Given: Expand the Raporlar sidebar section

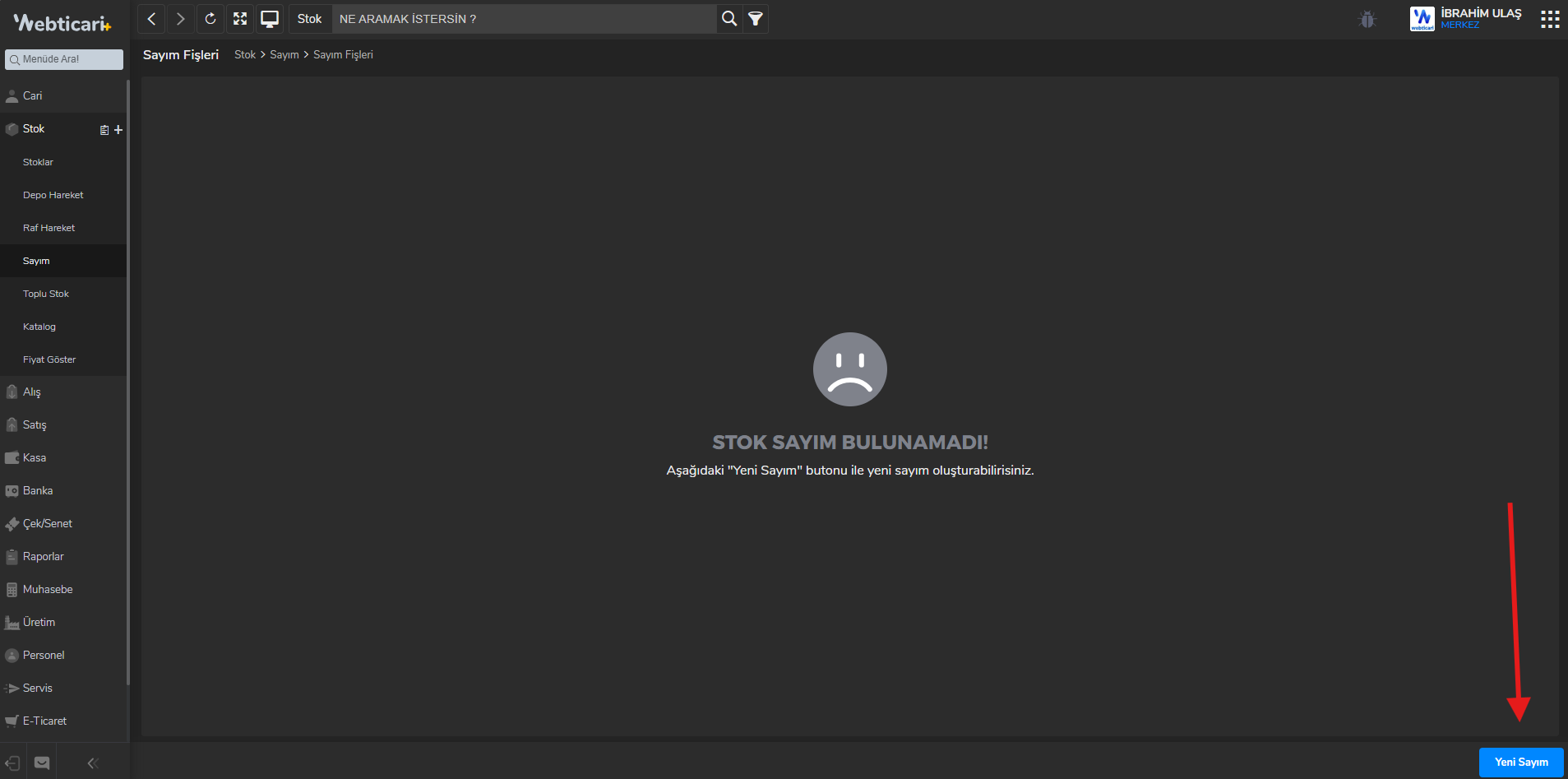Looking at the screenshot, I should pyautogui.click(x=44, y=557).
